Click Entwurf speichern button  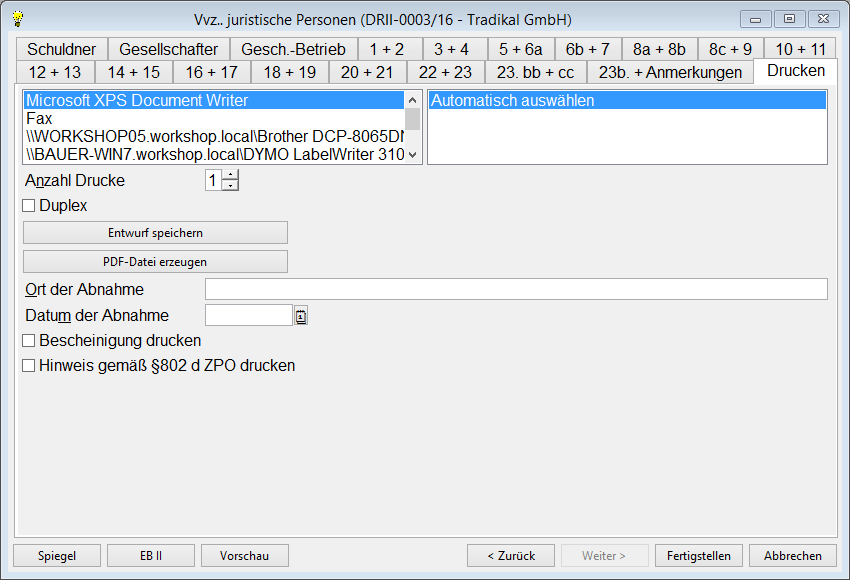[x=155, y=233]
